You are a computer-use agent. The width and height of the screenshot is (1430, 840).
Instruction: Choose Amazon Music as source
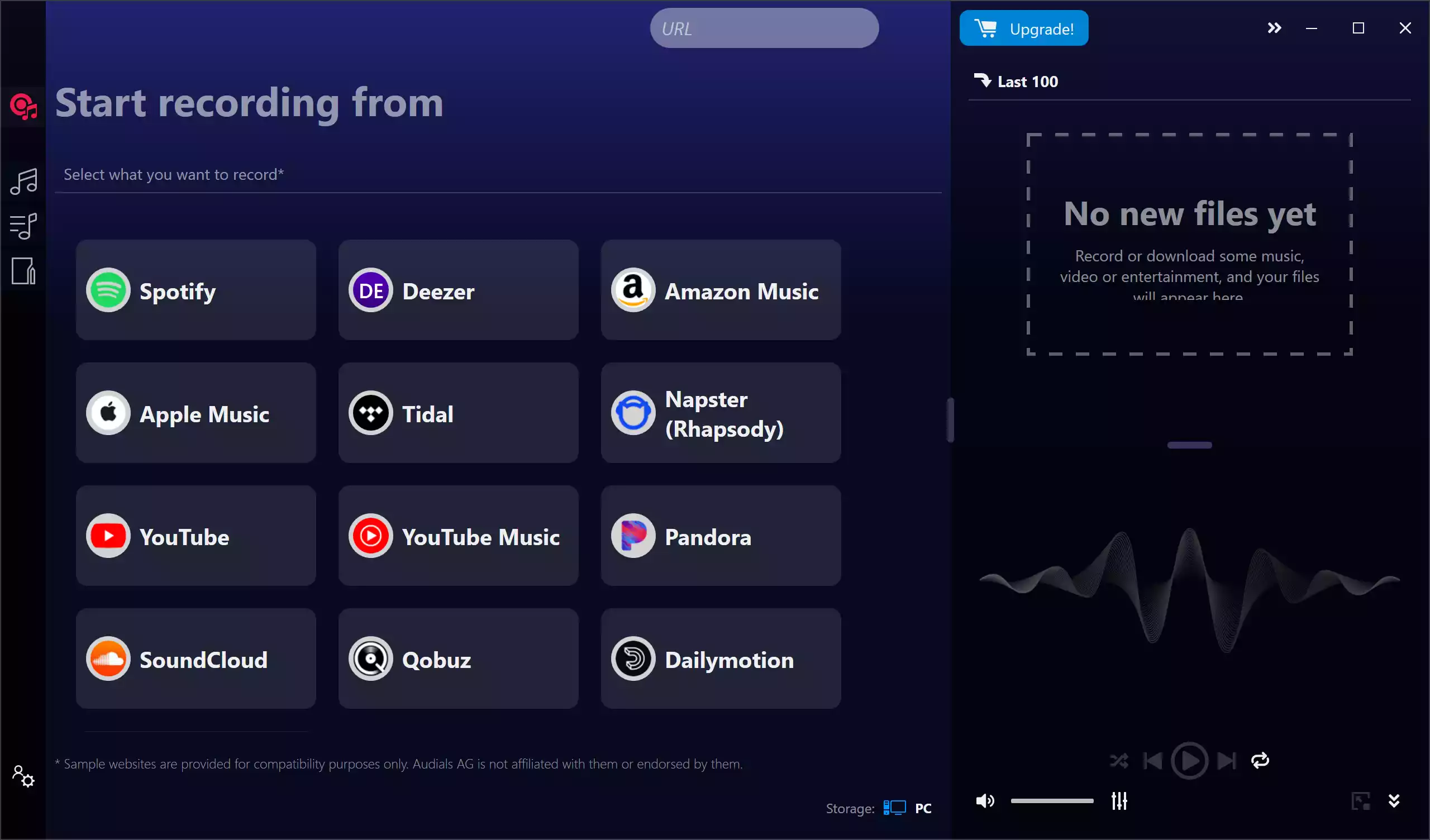click(x=721, y=290)
